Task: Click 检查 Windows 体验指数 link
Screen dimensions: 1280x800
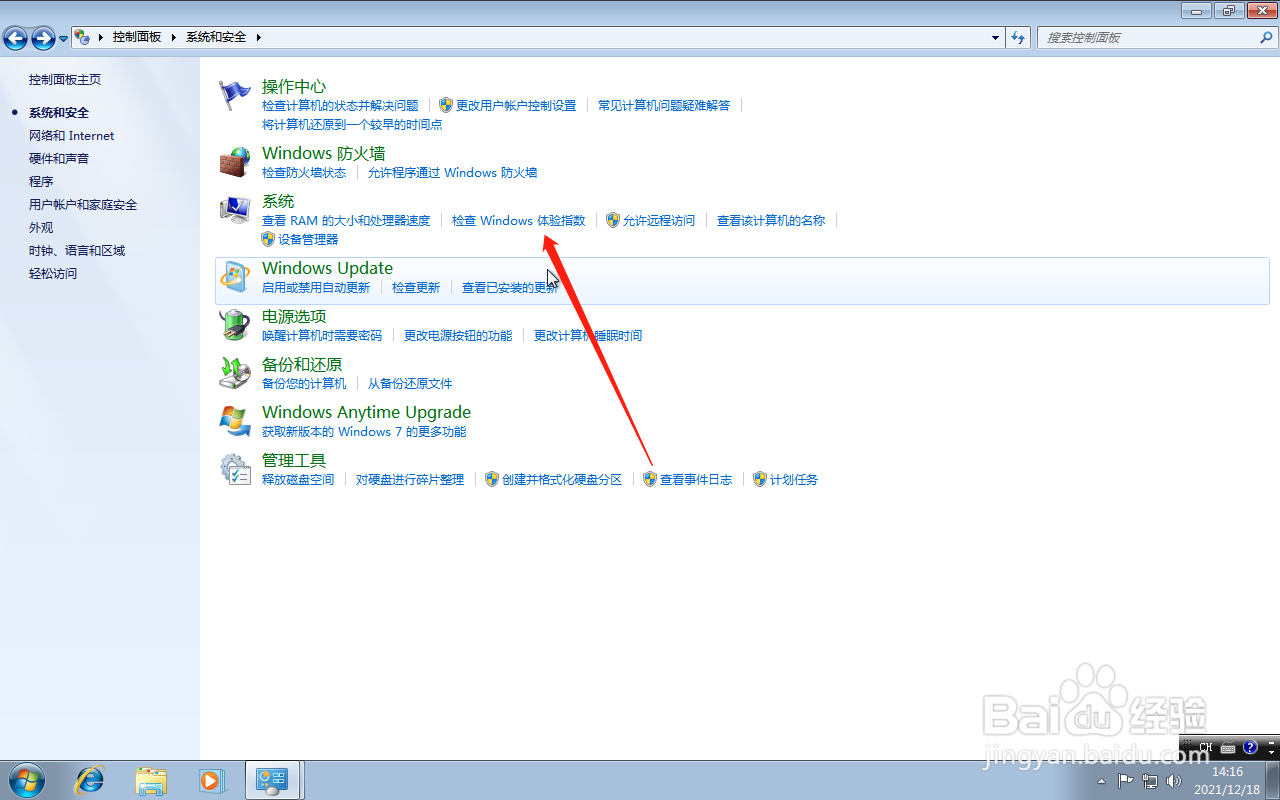Action: 518,220
